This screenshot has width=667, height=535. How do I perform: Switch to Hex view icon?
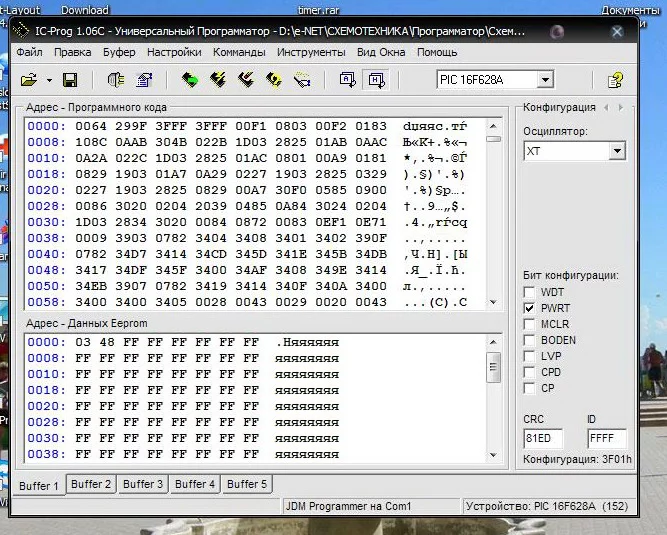click(376, 80)
